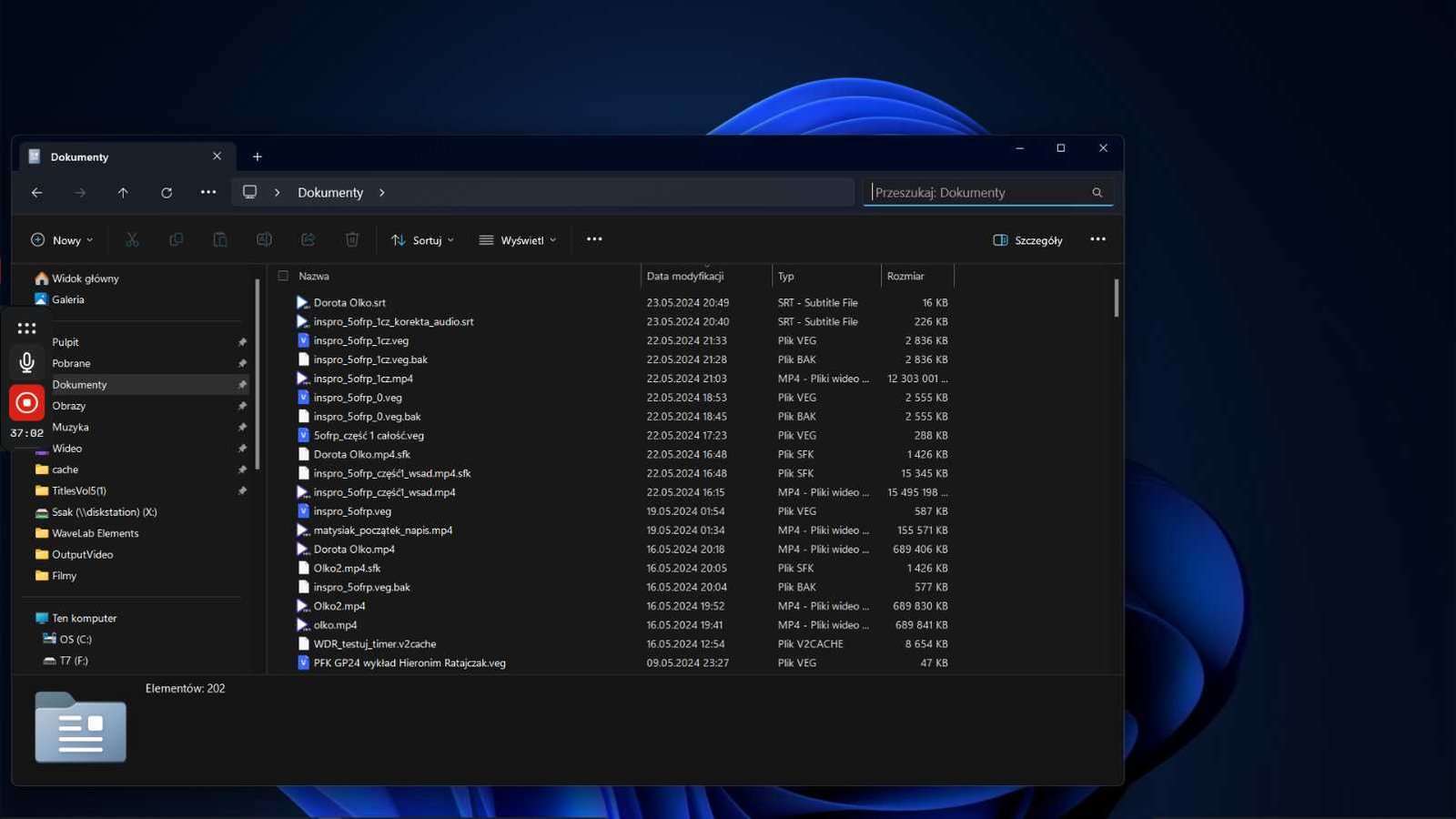Click the monitor icon in address bar

click(249, 192)
